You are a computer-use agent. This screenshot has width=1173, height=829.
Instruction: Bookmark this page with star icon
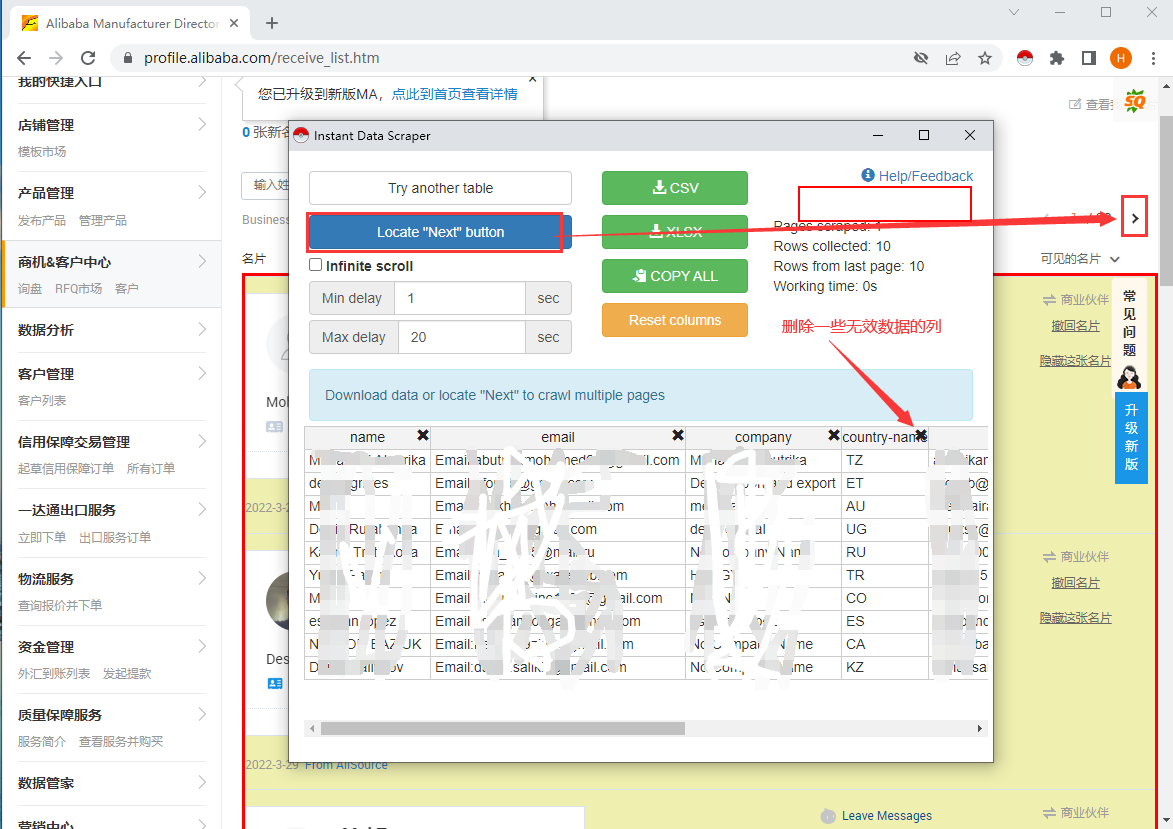pyautogui.click(x=985, y=58)
